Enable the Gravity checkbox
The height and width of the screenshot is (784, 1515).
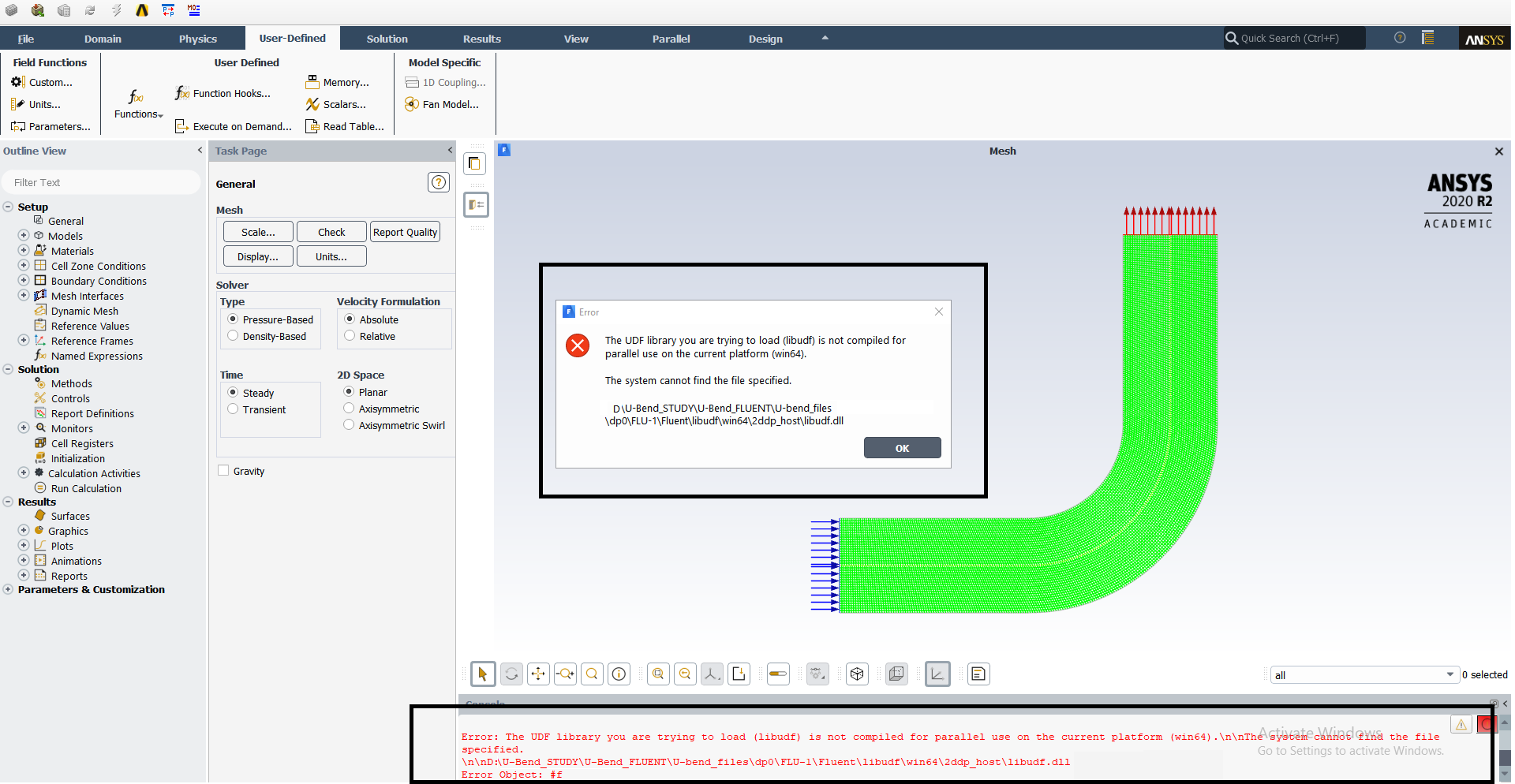pos(223,470)
